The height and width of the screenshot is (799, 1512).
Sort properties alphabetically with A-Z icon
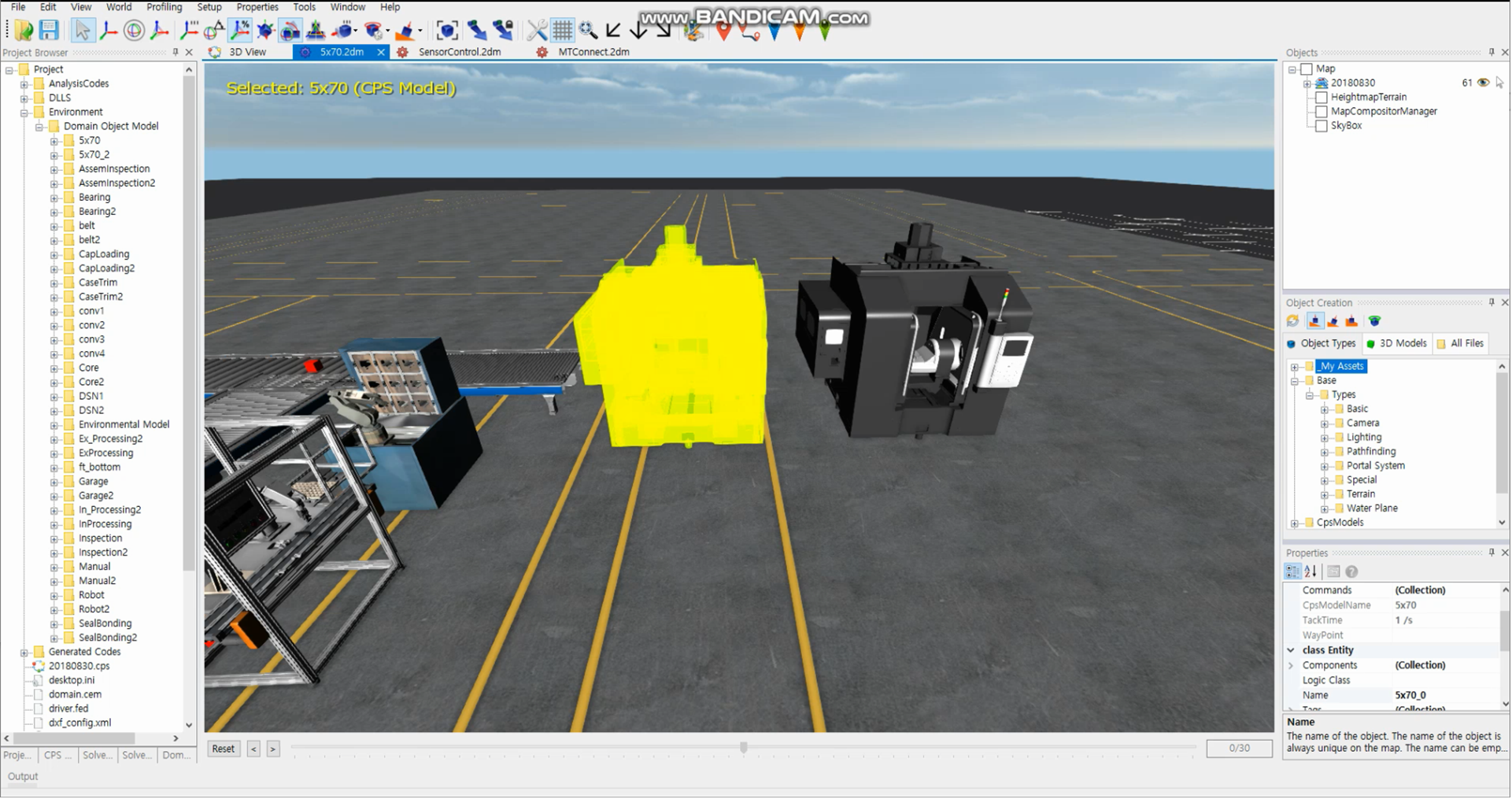pyautogui.click(x=1311, y=572)
